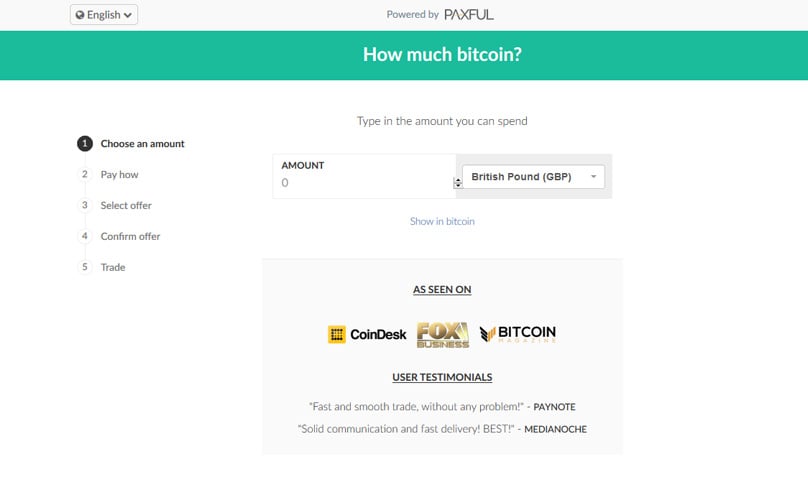Click the step 2 number circle

point(85,174)
